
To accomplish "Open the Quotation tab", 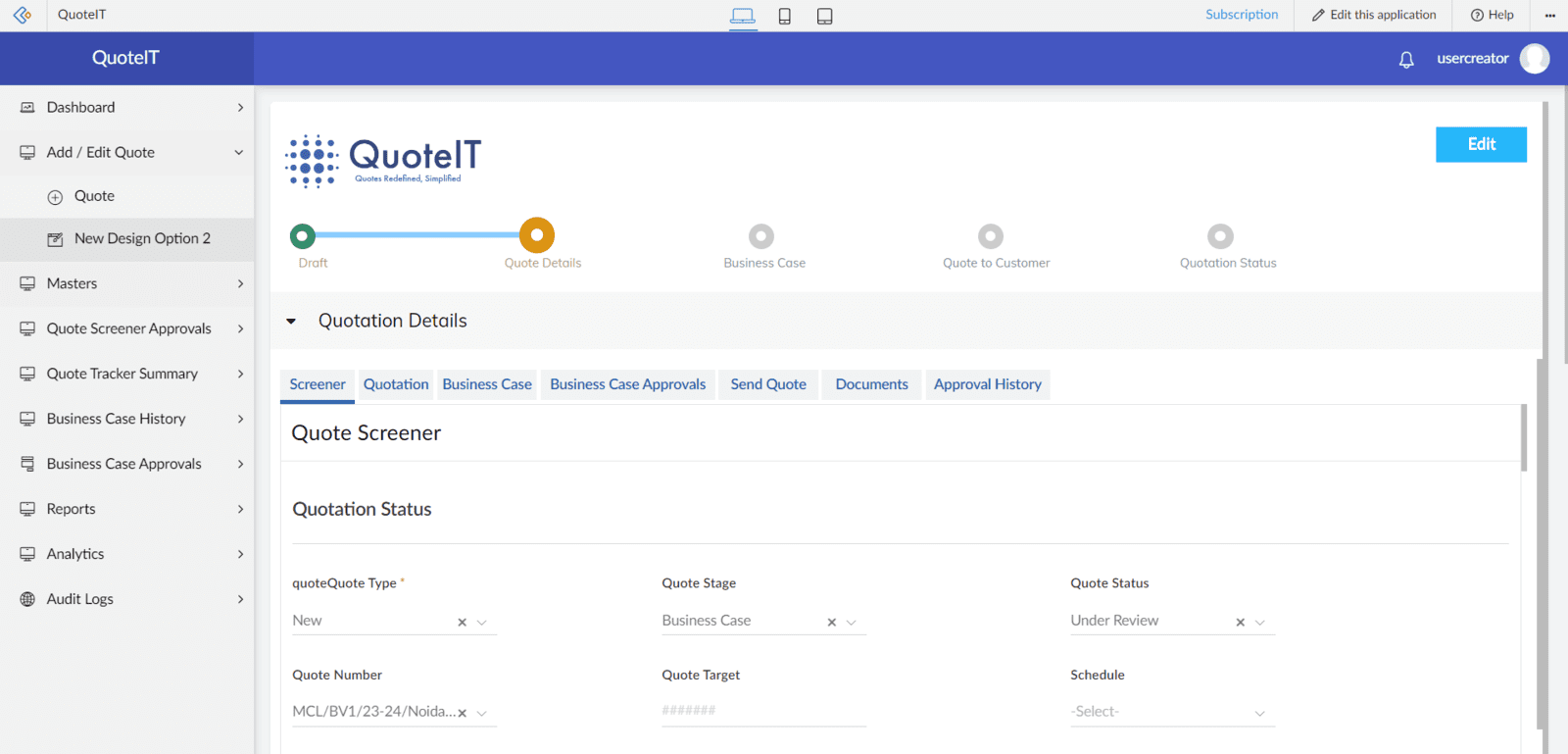I will click(396, 384).
